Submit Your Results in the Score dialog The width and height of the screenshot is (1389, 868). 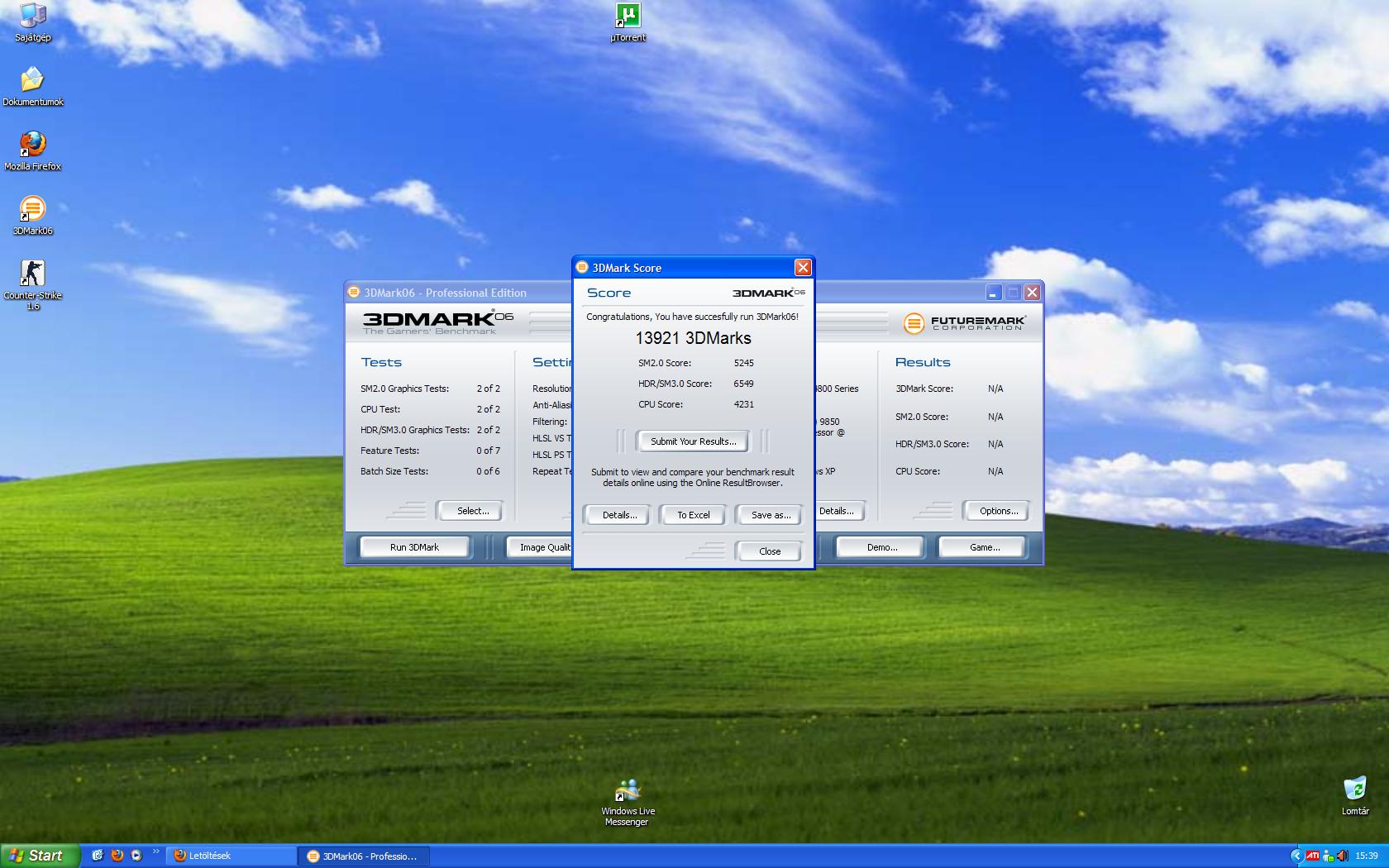(x=693, y=441)
